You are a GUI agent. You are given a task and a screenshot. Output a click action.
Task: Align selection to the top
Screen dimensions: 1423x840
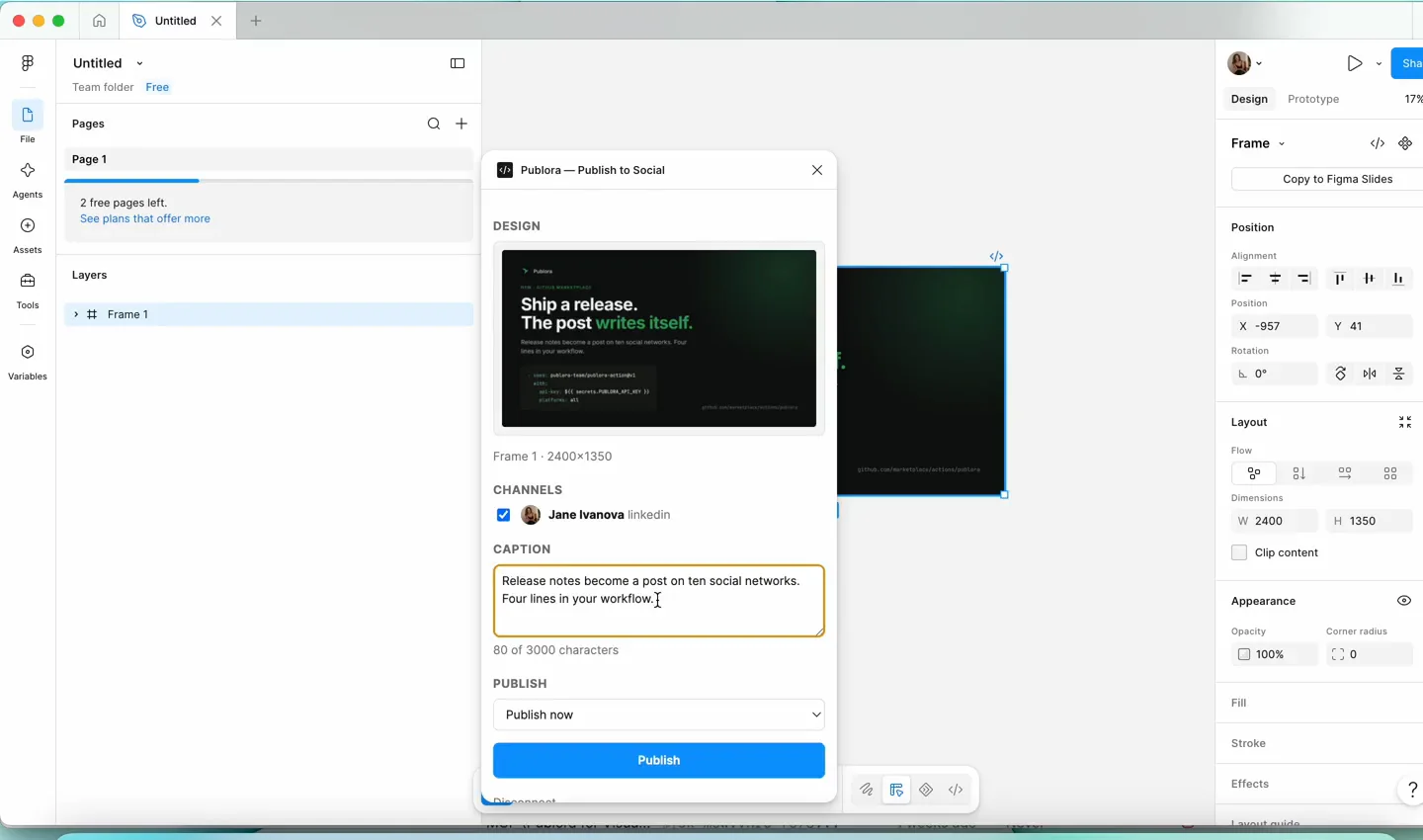(x=1340, y=280)
